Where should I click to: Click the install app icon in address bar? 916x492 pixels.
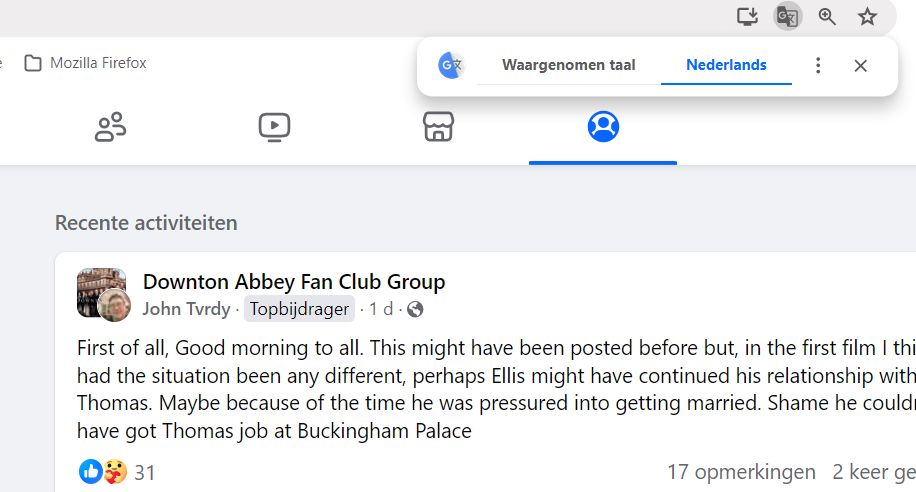coord(747,16)
